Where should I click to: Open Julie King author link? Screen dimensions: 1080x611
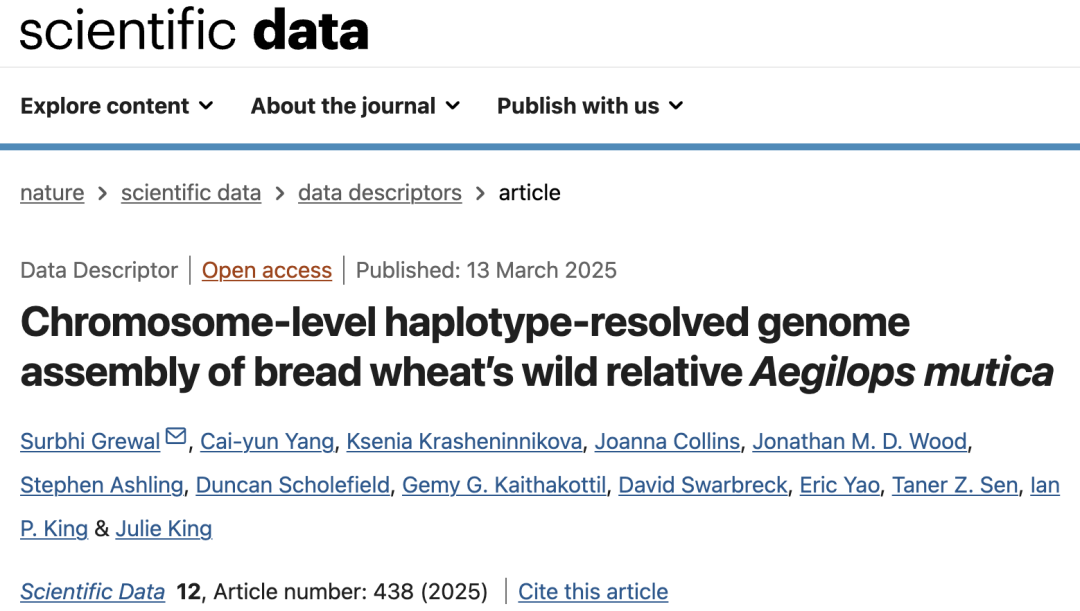click(x=164, y=528)
